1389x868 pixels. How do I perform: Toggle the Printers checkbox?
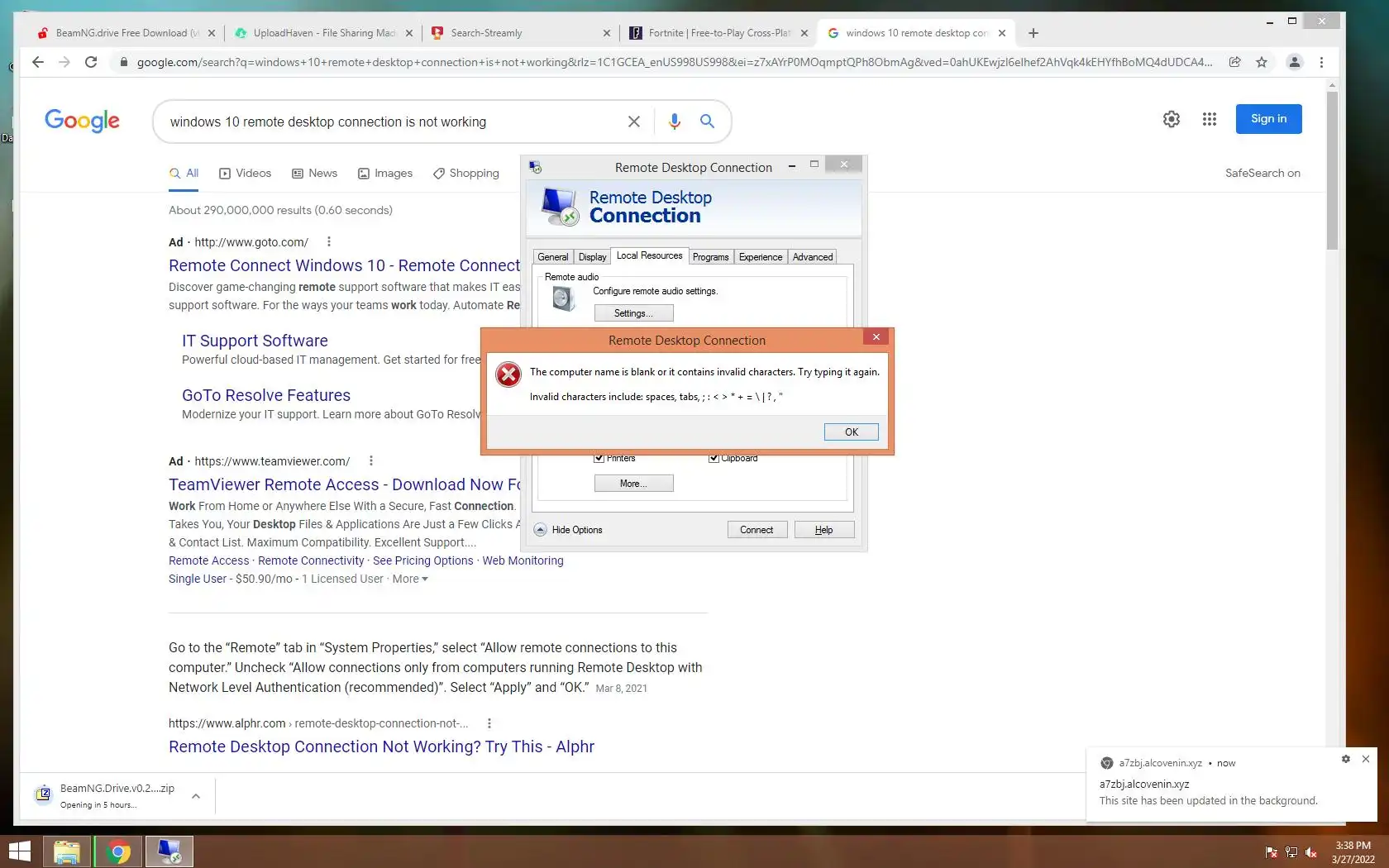point(599,459)
